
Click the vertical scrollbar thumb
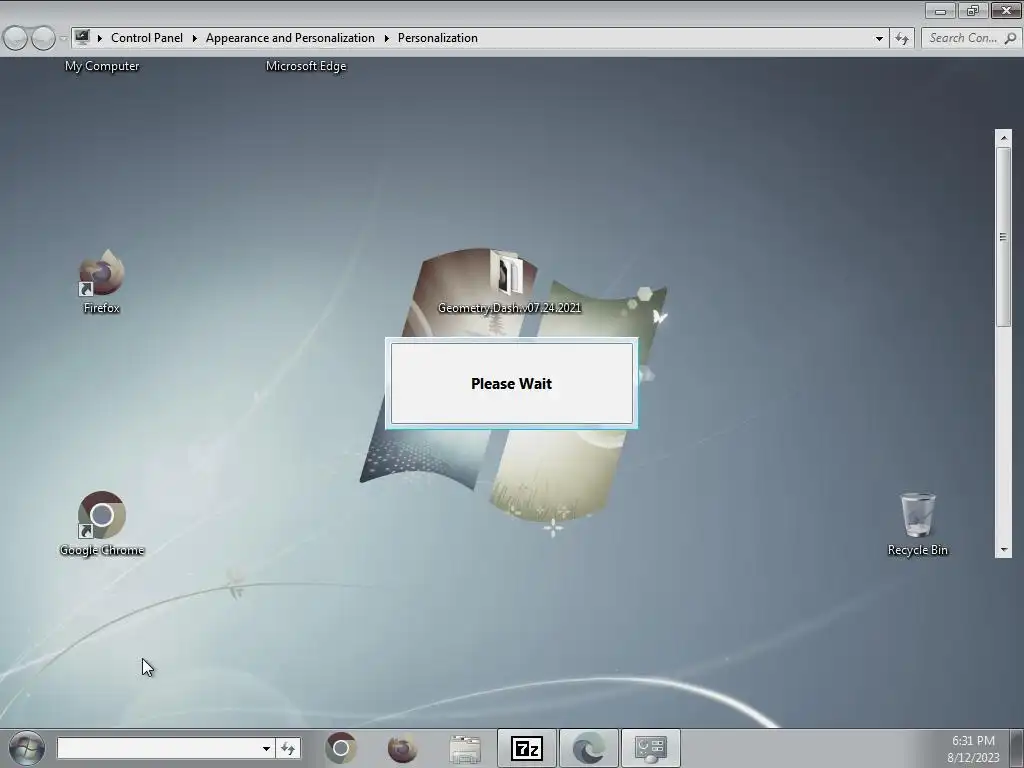point(1003,236)
